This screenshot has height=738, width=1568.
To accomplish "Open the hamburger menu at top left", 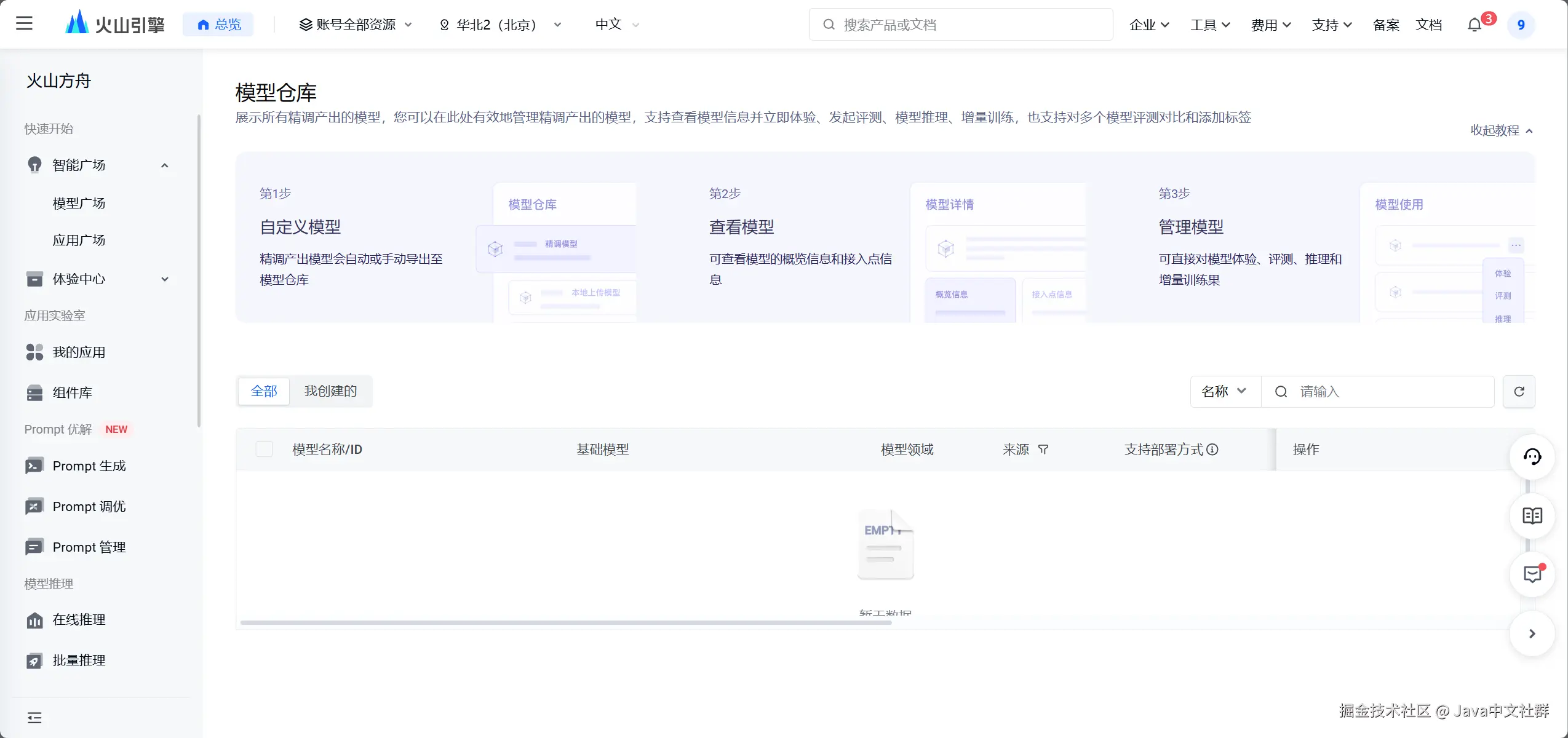I will click(24, 24).
